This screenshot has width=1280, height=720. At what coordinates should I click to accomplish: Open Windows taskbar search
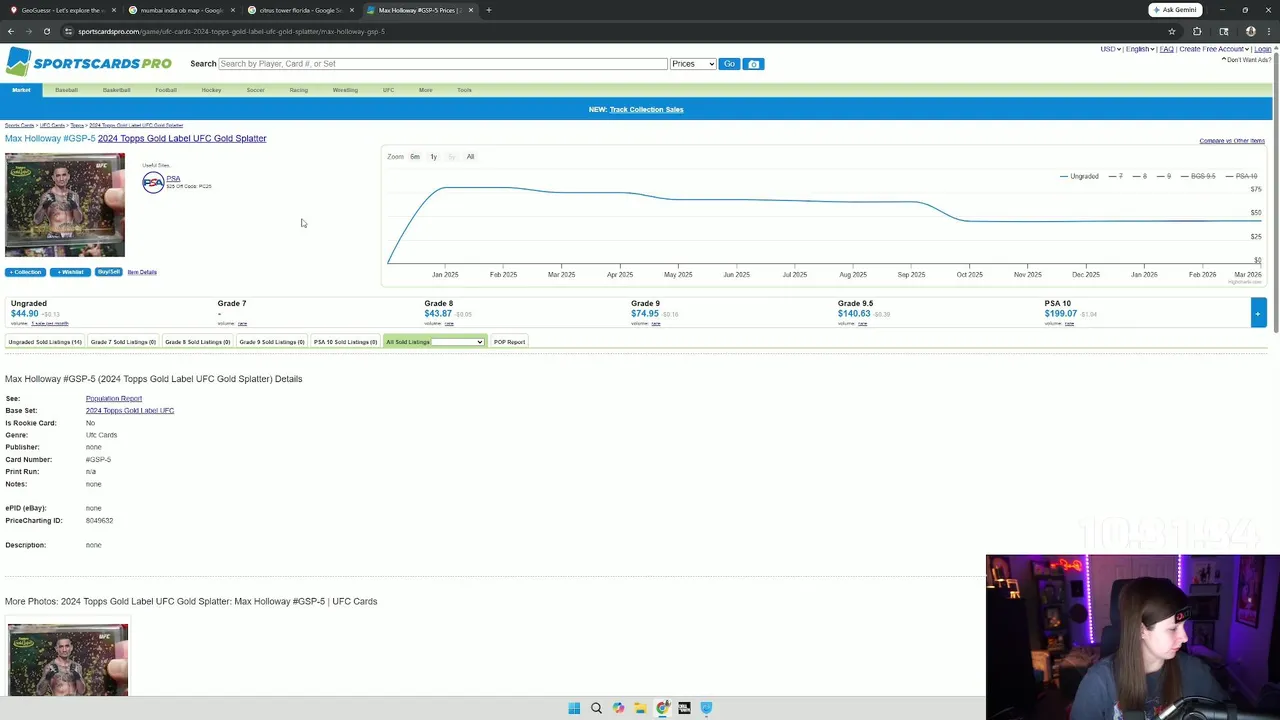pyautogui.click(x=596, y=708)
